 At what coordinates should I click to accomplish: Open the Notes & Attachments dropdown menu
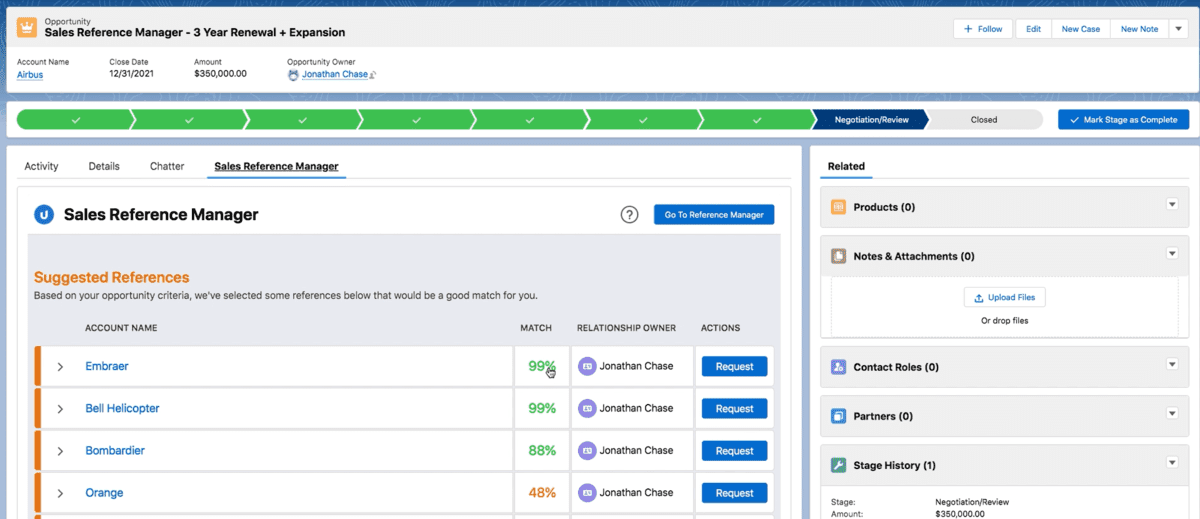[x=1172, y=253]
